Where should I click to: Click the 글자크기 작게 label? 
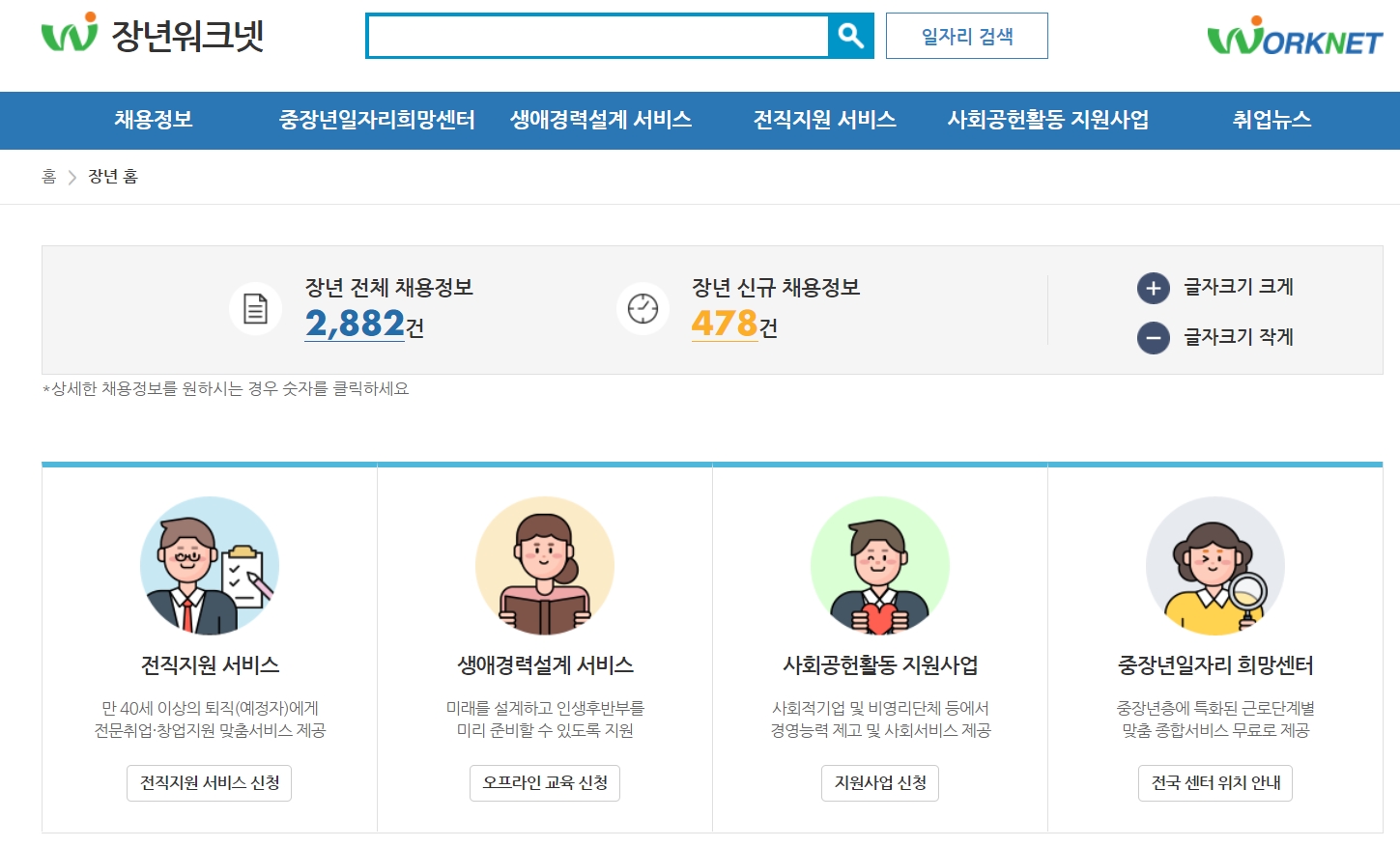[x=1239, y=337]
